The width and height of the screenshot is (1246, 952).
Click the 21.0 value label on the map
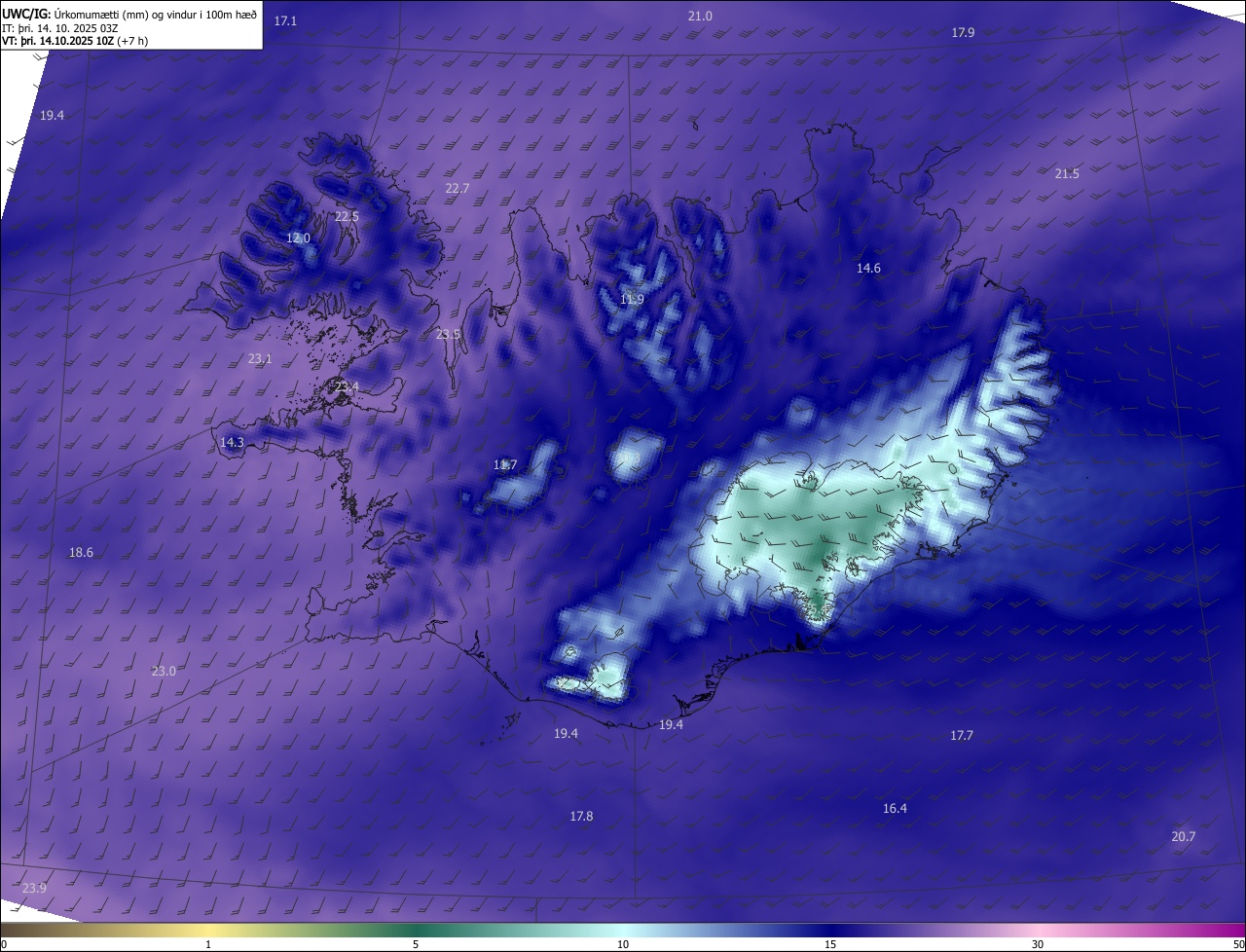[x=700, y=16]
